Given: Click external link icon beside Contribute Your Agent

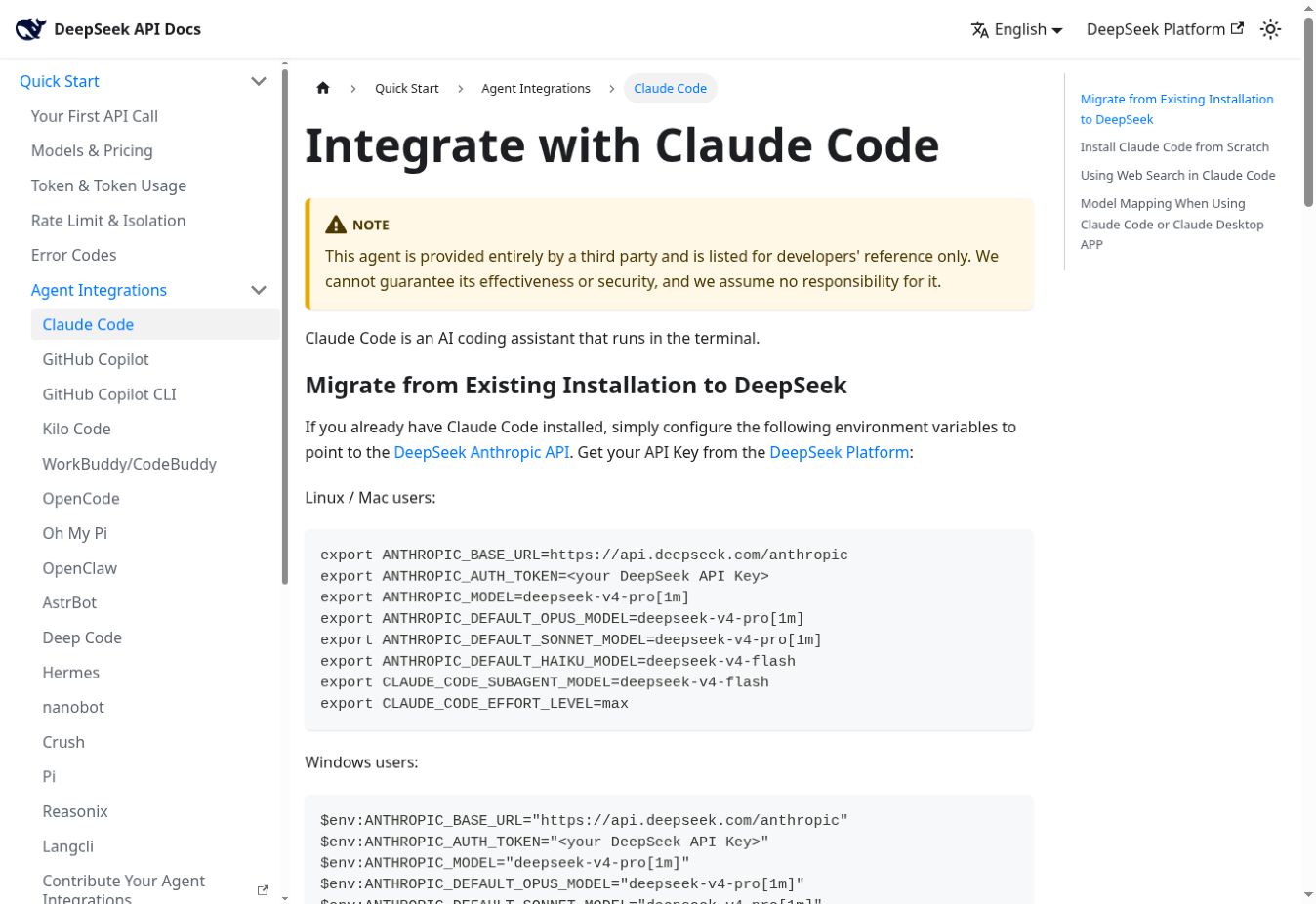Looking at the screenshot, I should 263,890.
